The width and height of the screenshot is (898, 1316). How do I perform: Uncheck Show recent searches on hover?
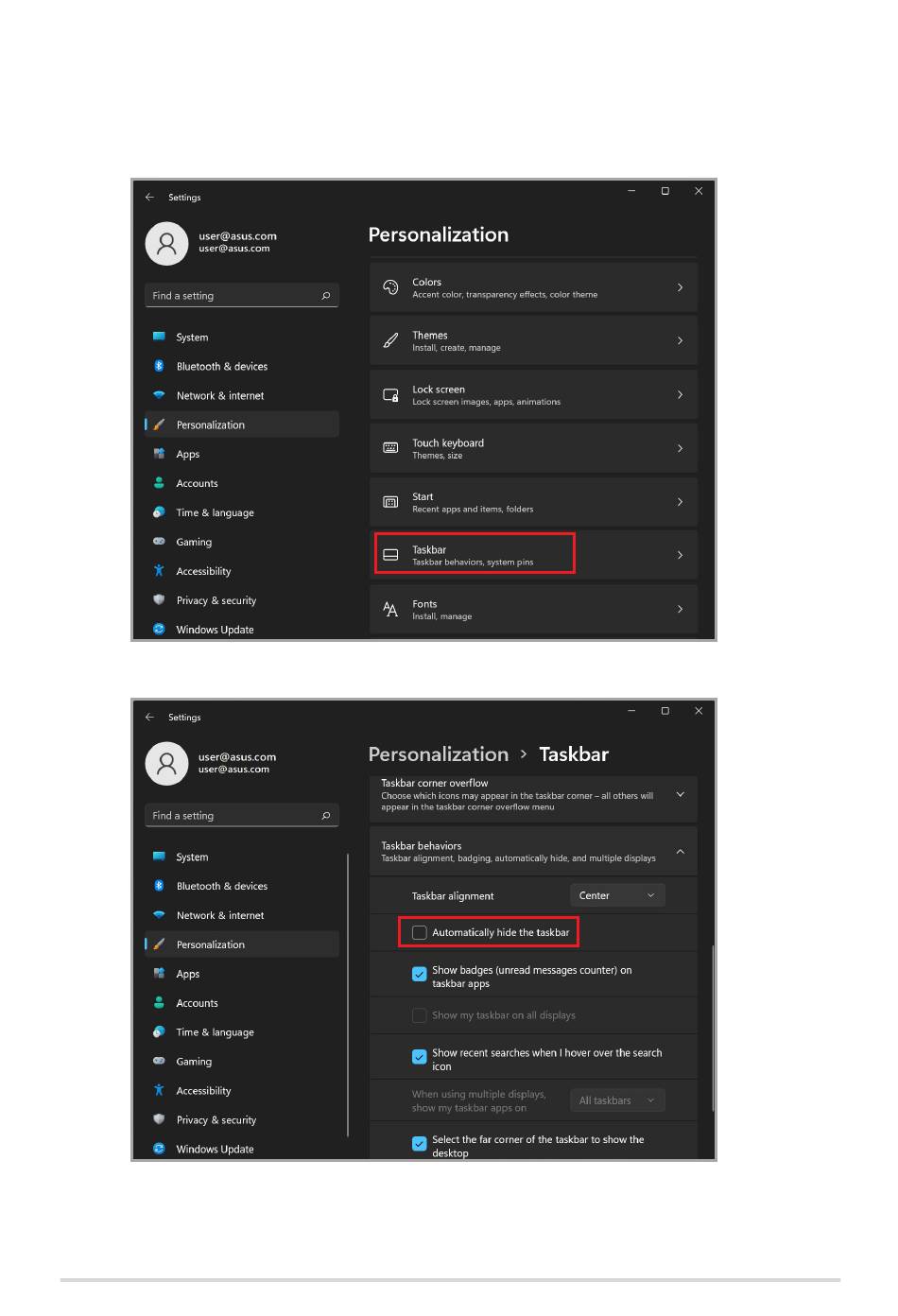coord(420,1057)
